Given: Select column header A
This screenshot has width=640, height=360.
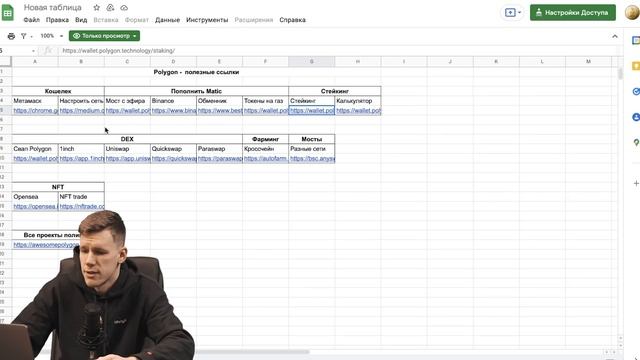Looking at the screenshot, I should [35, 62].
